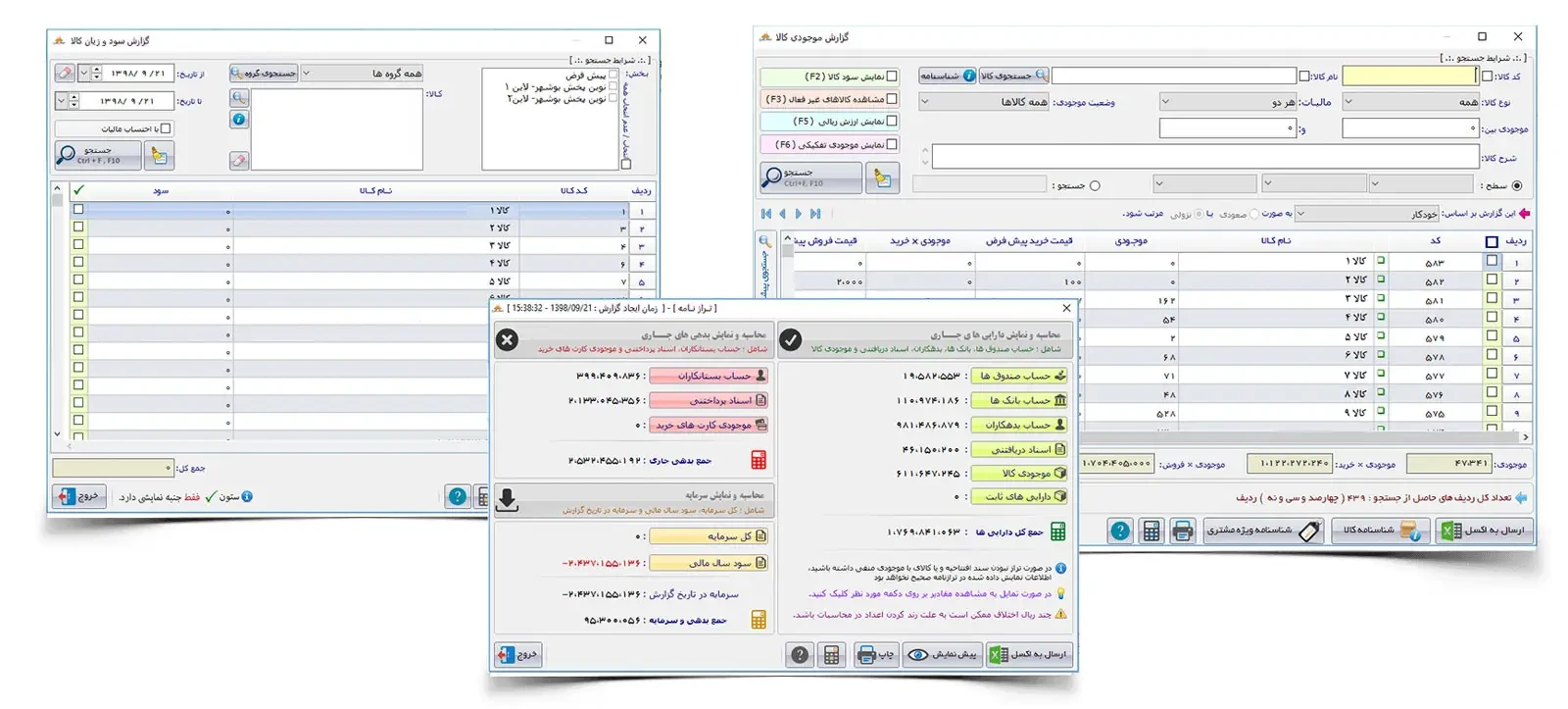1568x709 pixels.
Task: Click خروج exit button in profit report window
Action: 78,496
